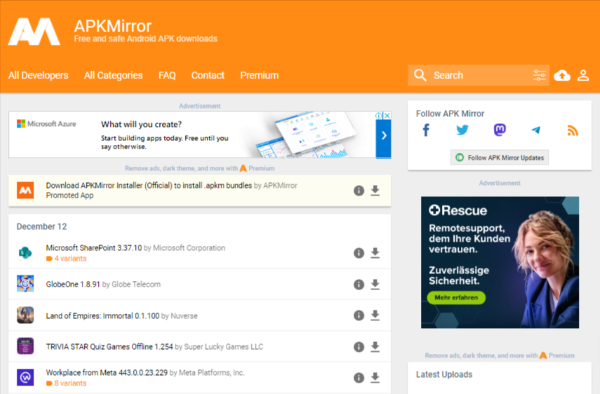Screen dimensions: 600x394
Task: Open the All Developers menu item
Action: 38,75
